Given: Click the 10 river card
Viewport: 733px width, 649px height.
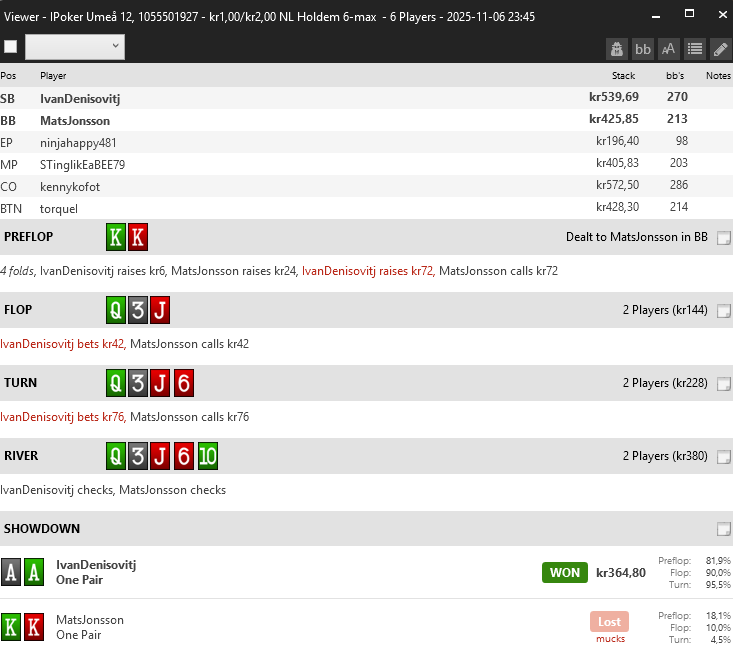Looking at the screenshot, I should click(x=208, y=456).
